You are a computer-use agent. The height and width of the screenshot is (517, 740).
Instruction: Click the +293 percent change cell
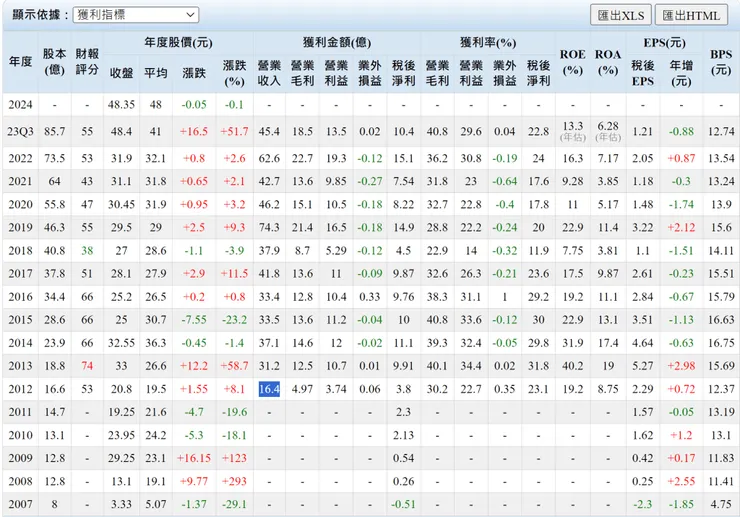[x=234, y=481]
